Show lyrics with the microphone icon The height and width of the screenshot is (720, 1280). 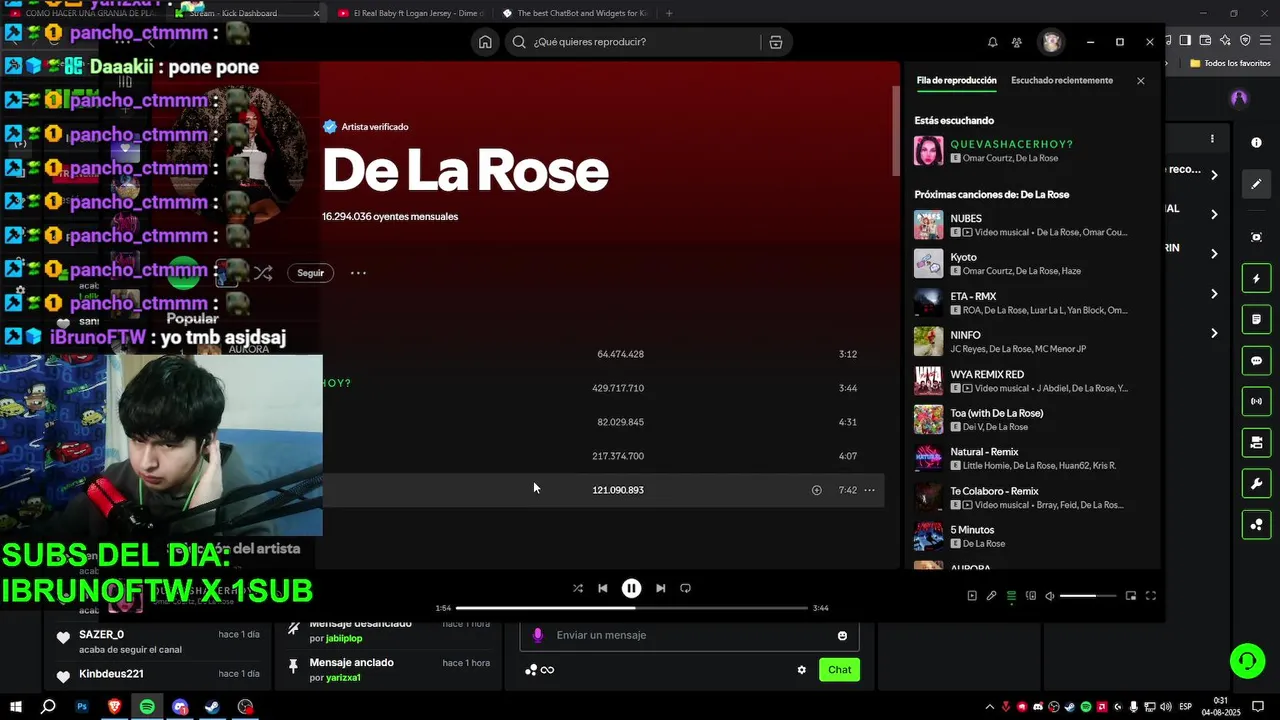point(991,596)
